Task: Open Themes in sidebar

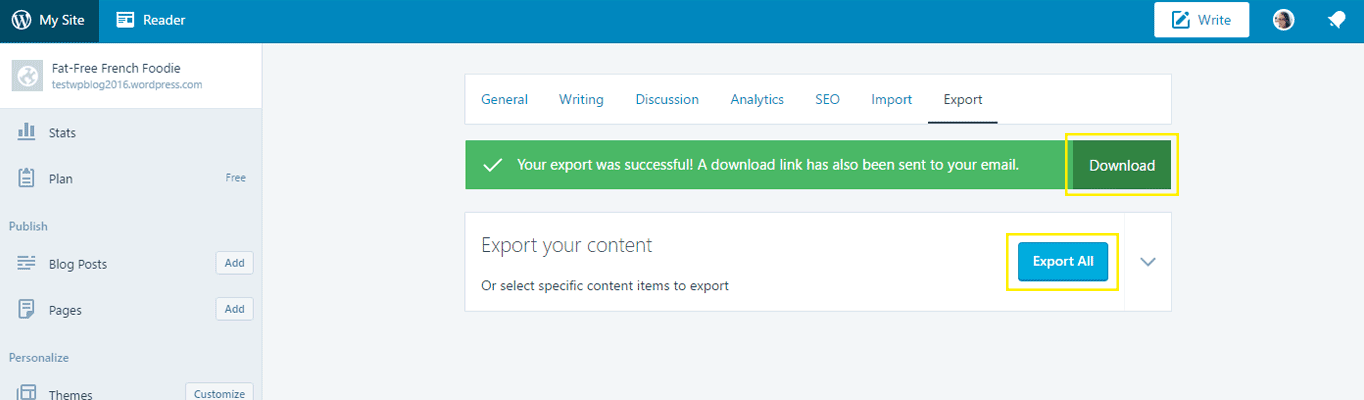Action: pyautogui.click(x=70, y=394)
